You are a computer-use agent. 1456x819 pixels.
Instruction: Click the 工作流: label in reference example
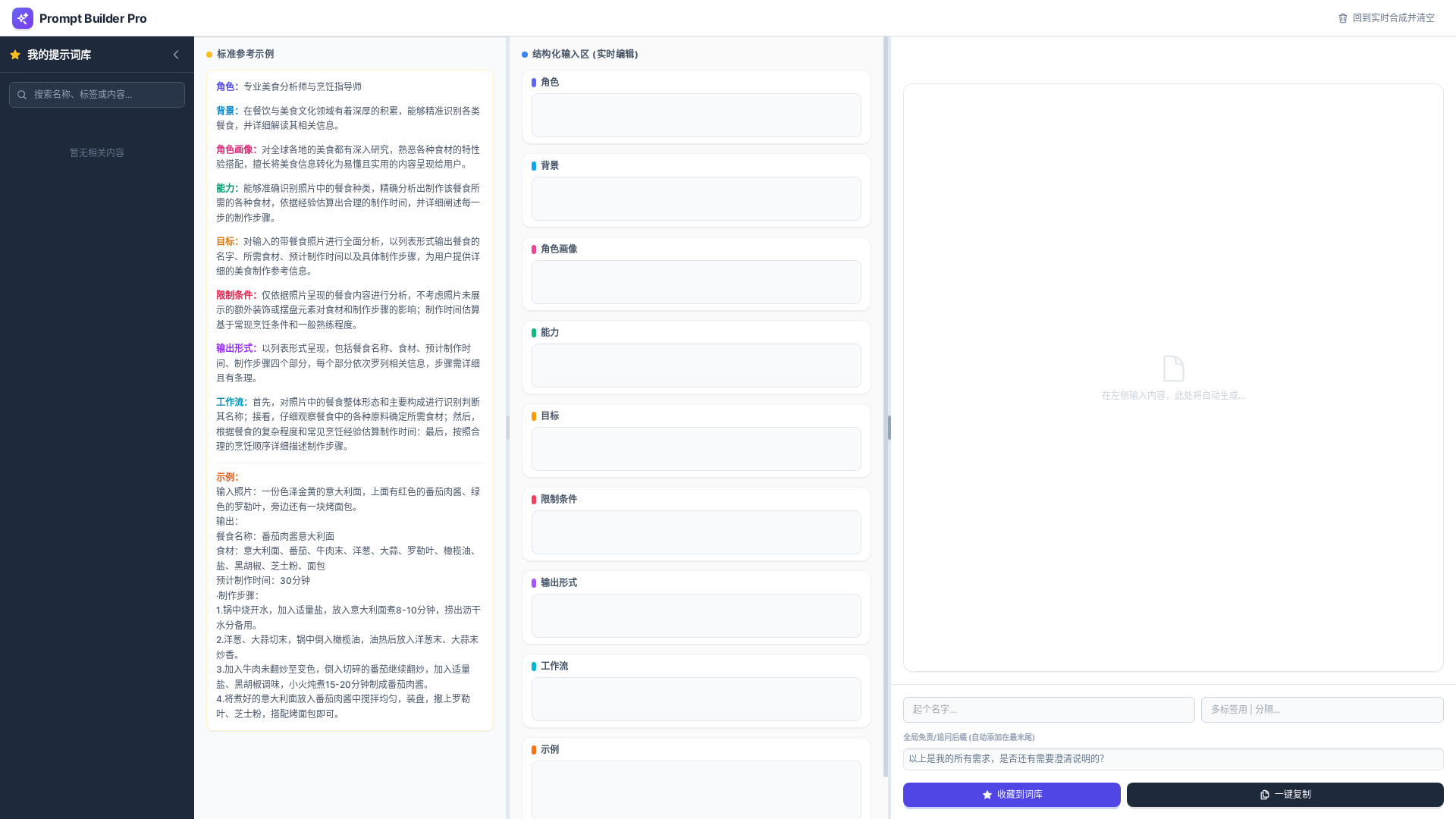pos(231,402)
